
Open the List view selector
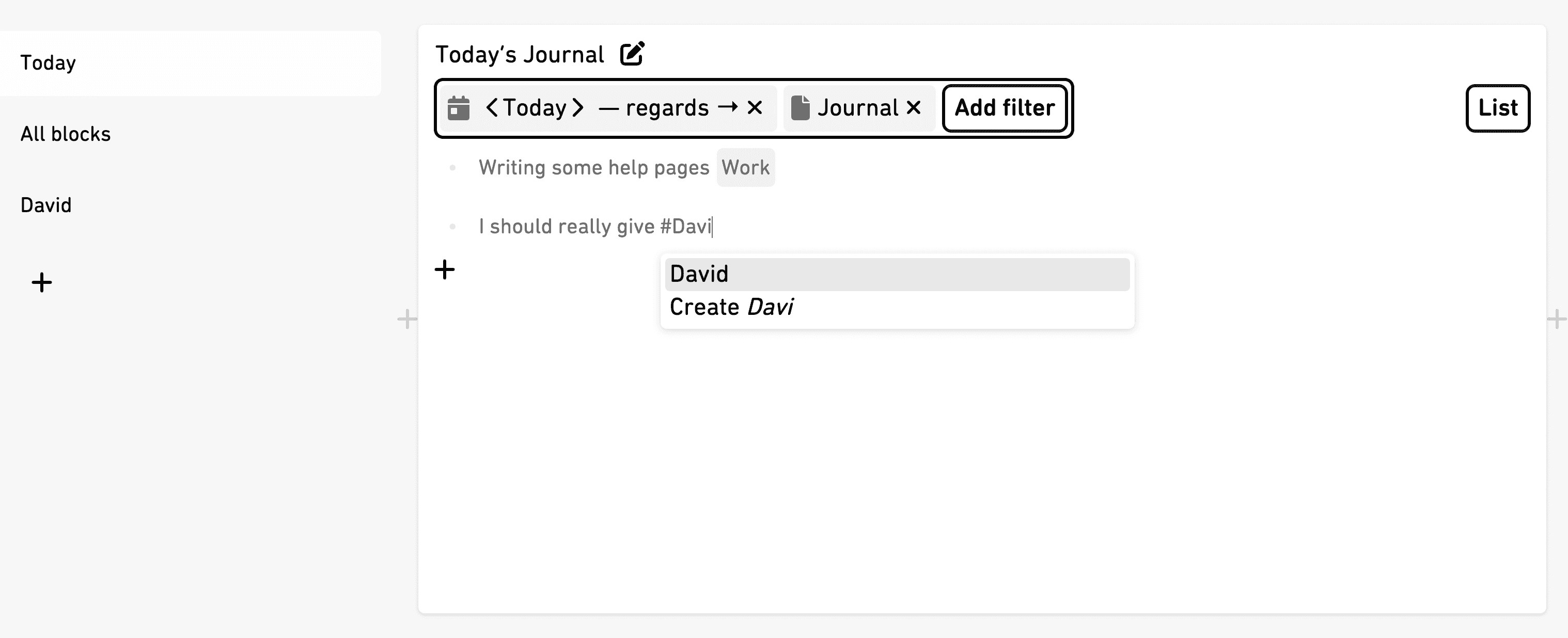(x=1497, y=108)
